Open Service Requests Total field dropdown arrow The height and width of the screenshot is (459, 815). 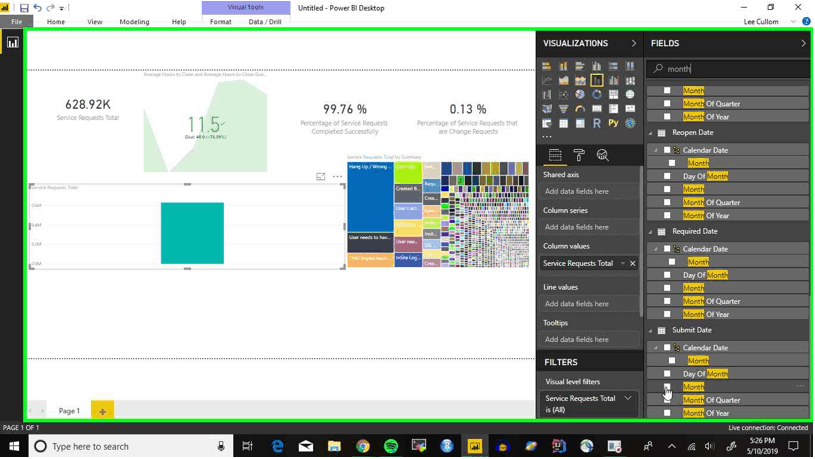click(622, 264)
